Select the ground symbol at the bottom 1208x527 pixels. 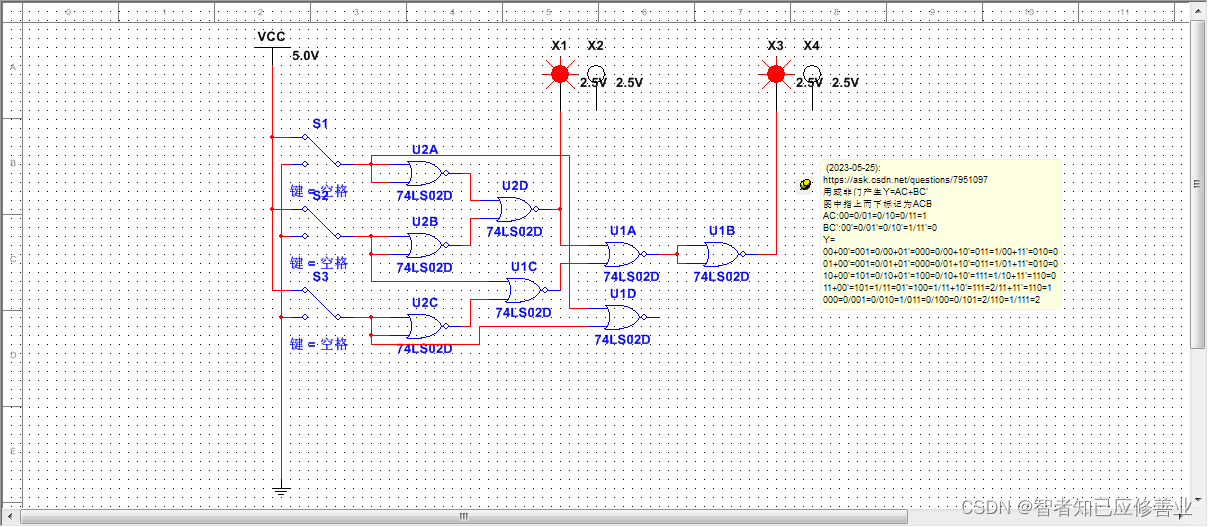(x=282, y=490)
